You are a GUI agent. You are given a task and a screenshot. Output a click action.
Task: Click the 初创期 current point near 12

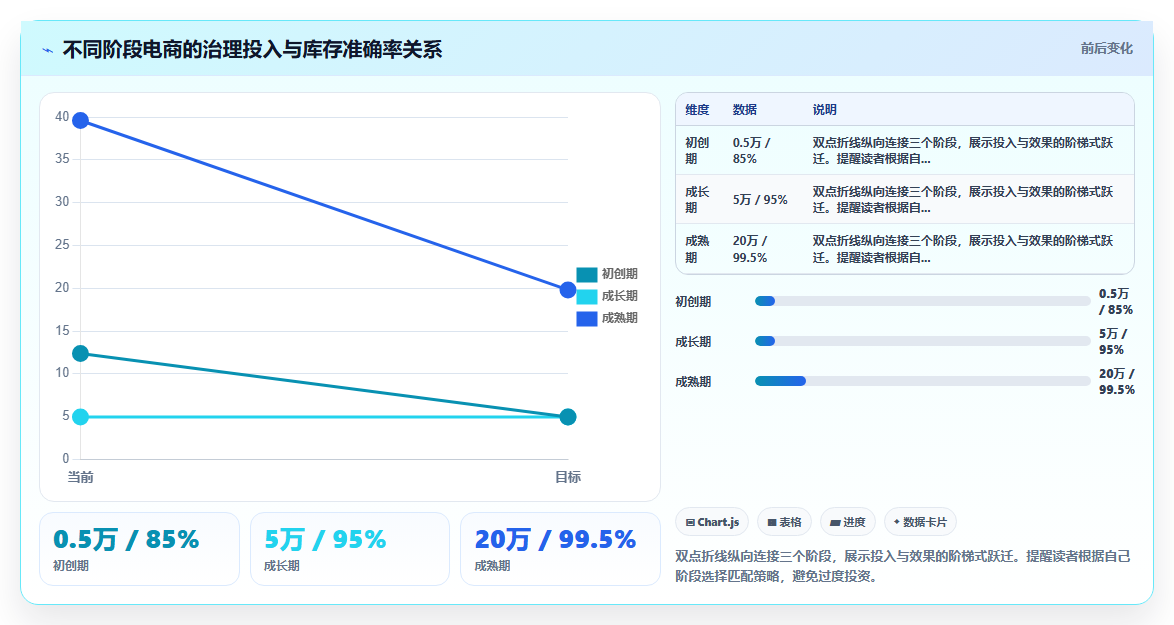point(80,353)
